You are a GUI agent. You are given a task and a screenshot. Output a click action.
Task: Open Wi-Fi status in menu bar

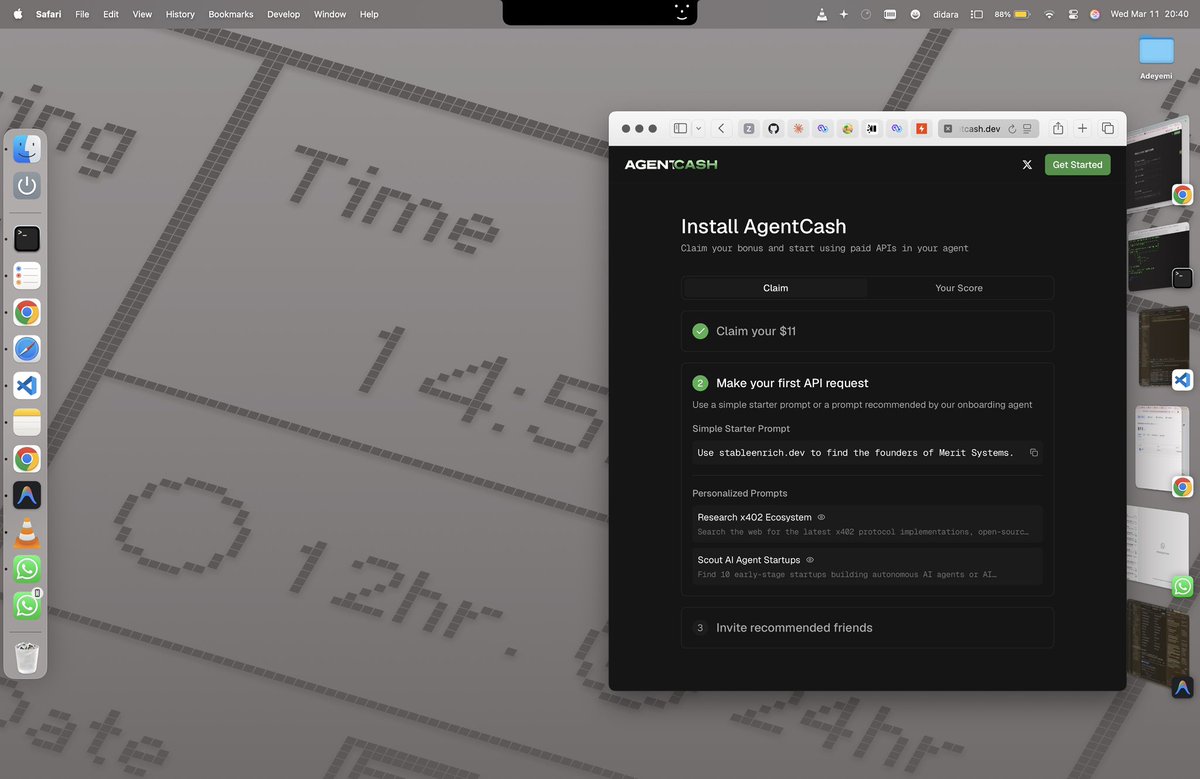click(x=1049, y=15)
